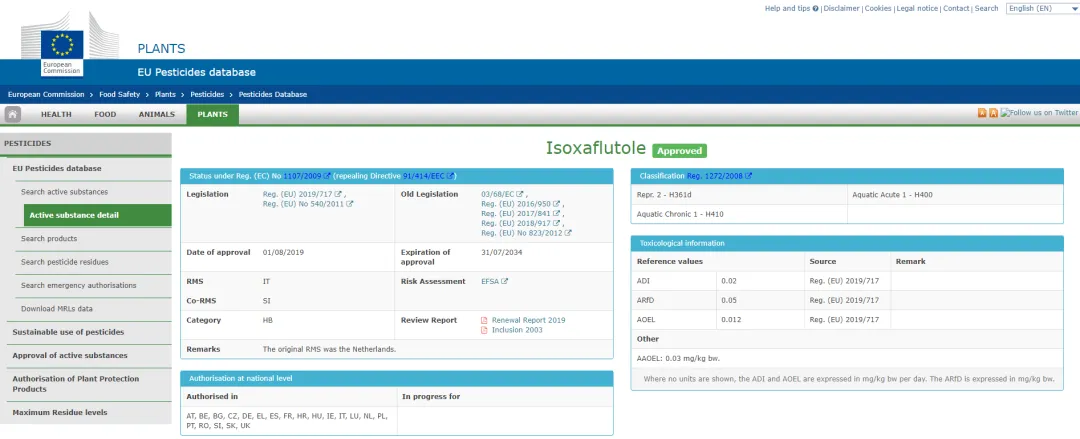Screen dimensions: 1080x439
Task: Open the Contact link
Action: tap(956, 8)
